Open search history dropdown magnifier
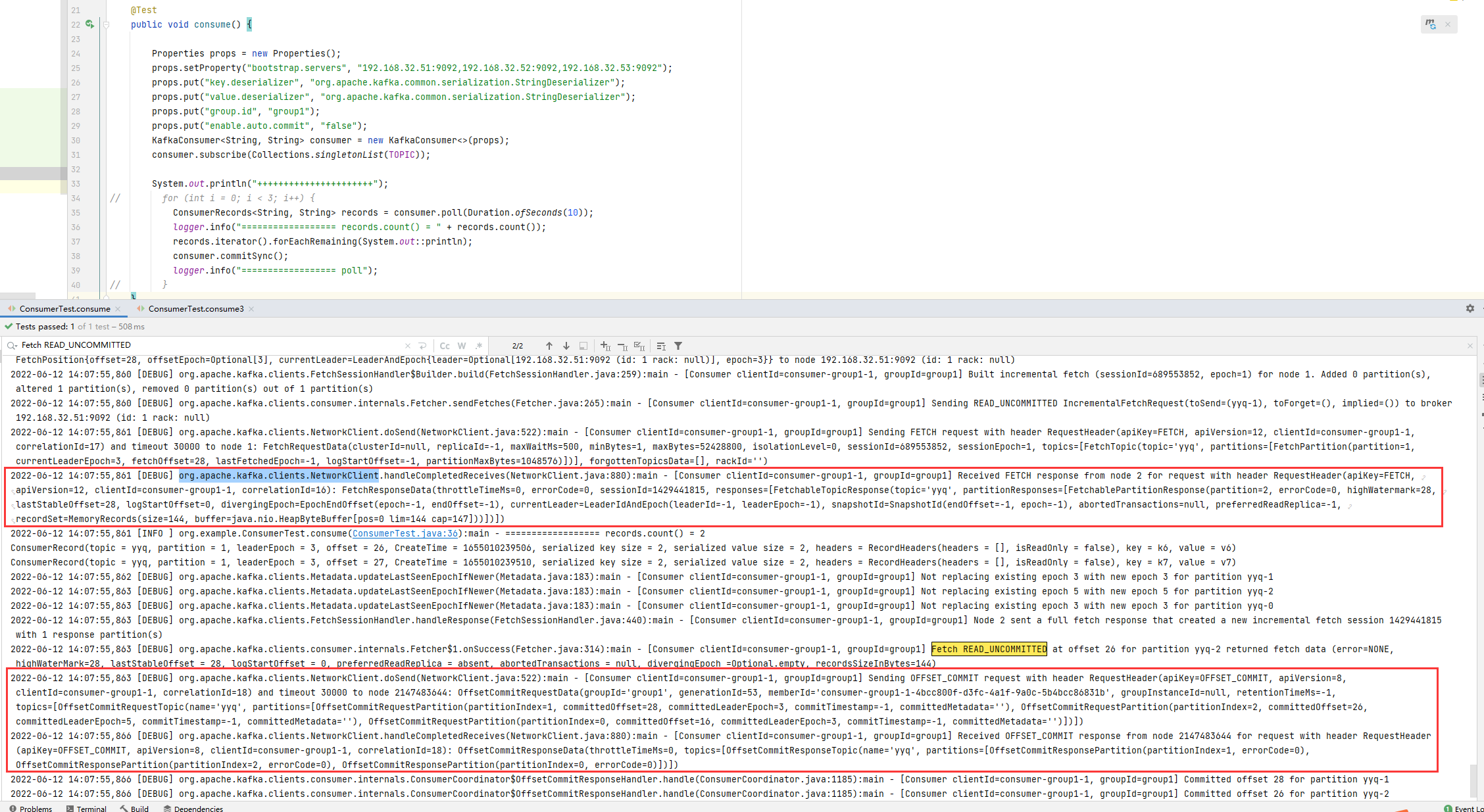 (12, 345)
